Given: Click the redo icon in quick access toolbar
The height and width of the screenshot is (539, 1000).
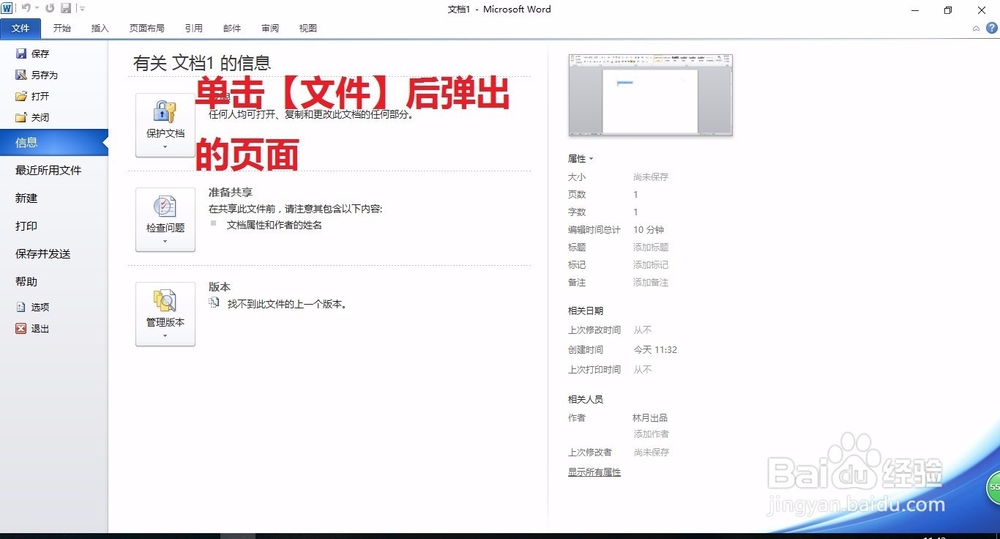Looking at the screenshot, I should click(x=50, y=8).
